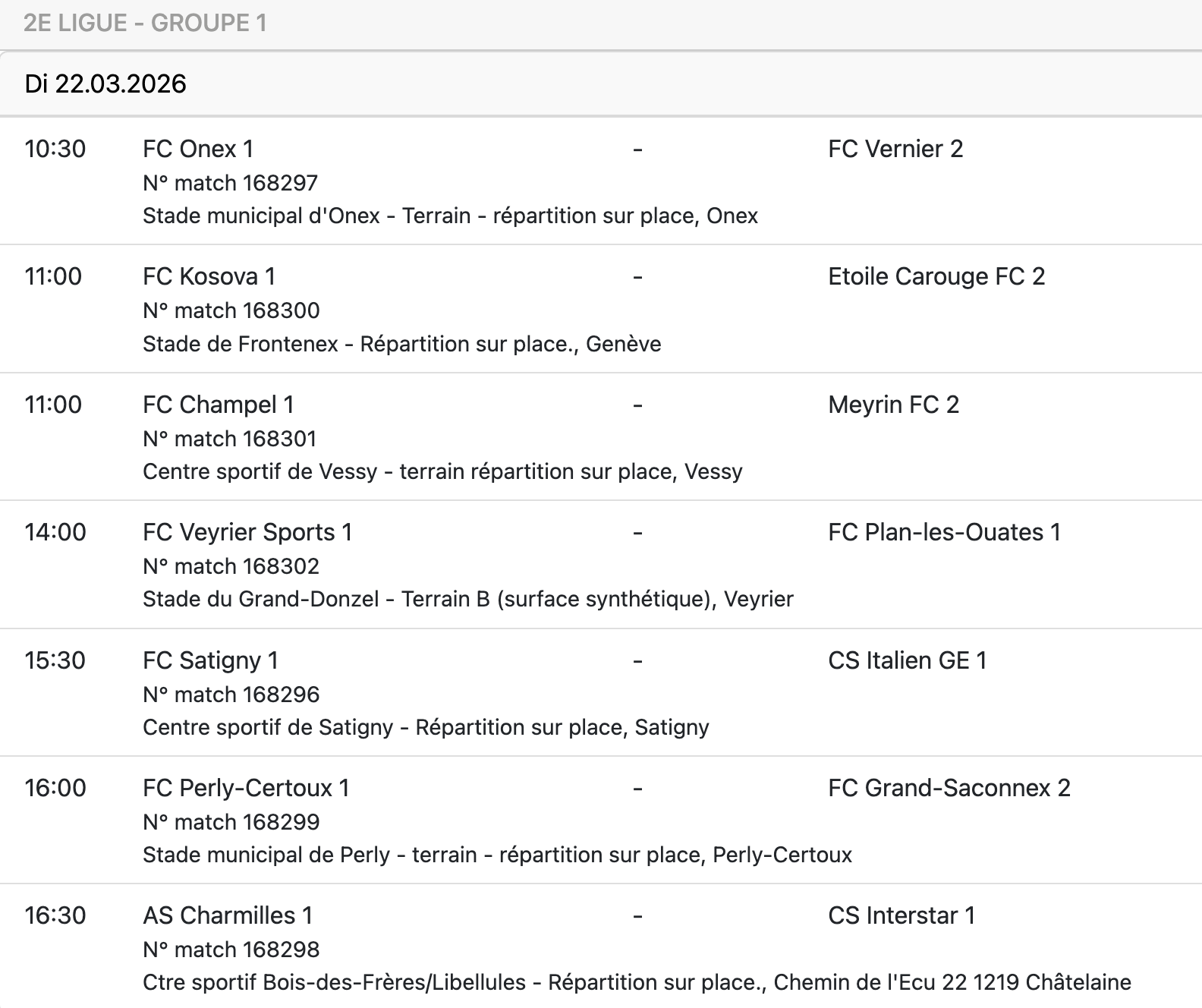The height and width of the screenshot is (1008, 1202).
Task: Open Meyrin FC 2 team page
Action: (x=893, y=405)
